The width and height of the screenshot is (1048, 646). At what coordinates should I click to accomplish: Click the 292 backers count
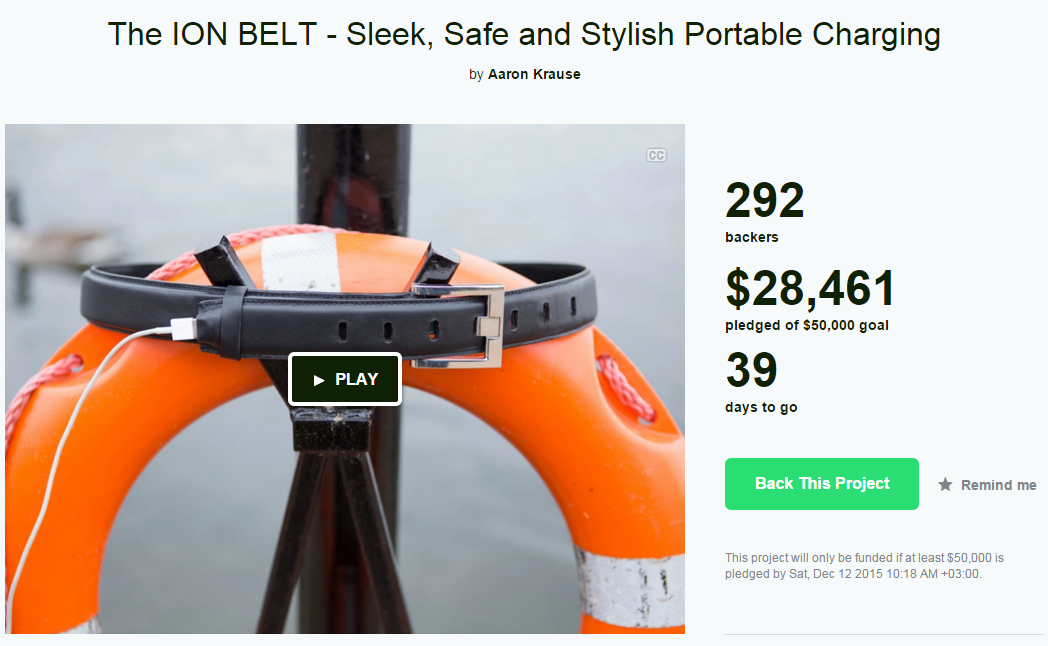tap(765, 200)
